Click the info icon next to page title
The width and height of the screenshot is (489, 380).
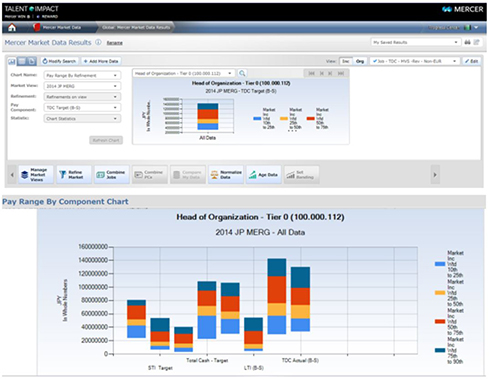click(98, 42)
